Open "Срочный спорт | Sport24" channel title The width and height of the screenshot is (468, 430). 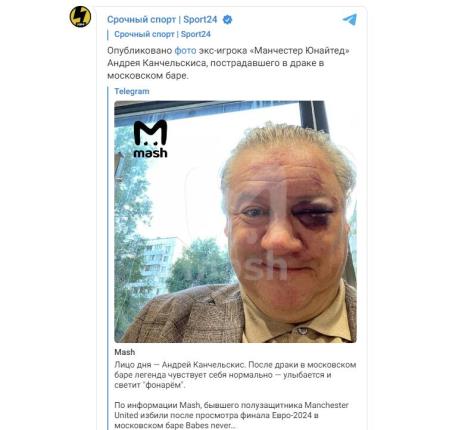tap(162, 20)
